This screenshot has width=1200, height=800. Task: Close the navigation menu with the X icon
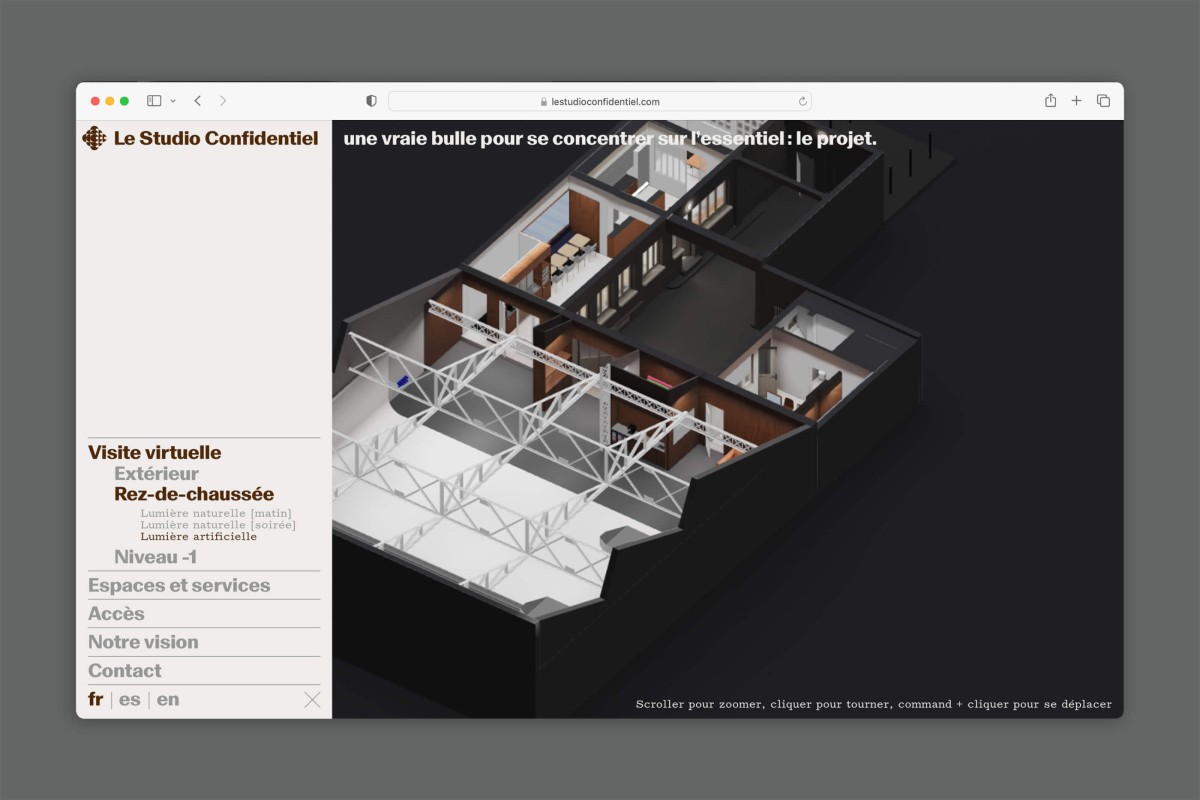[311, 699]
